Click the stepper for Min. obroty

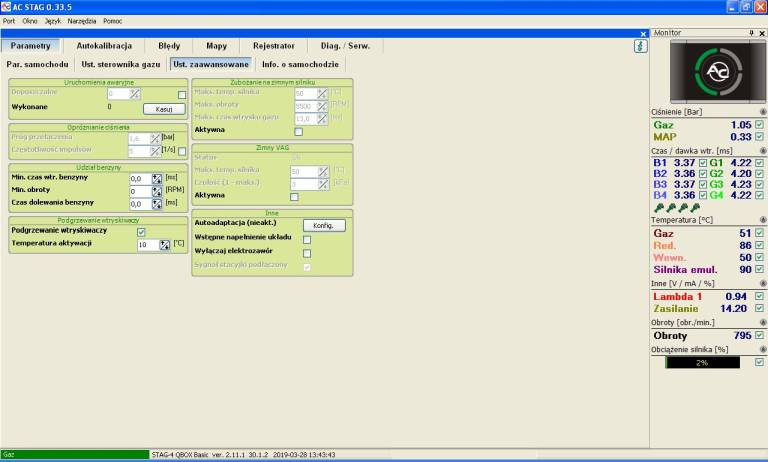tap(157, 192)
